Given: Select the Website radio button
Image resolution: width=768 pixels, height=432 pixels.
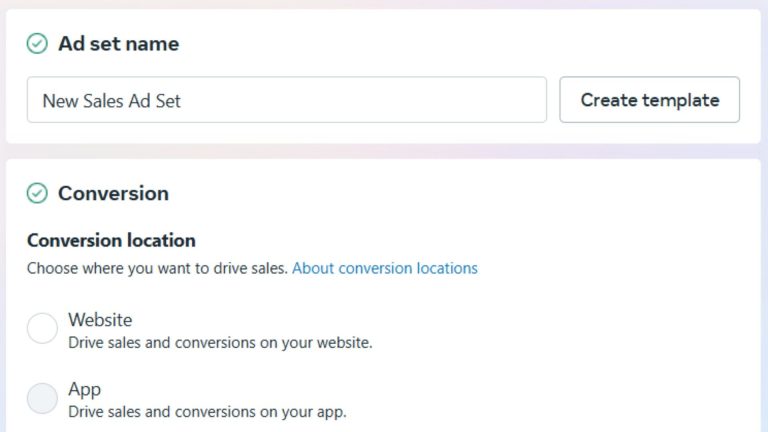Looking at the screenshot, I should pos(42,329).
